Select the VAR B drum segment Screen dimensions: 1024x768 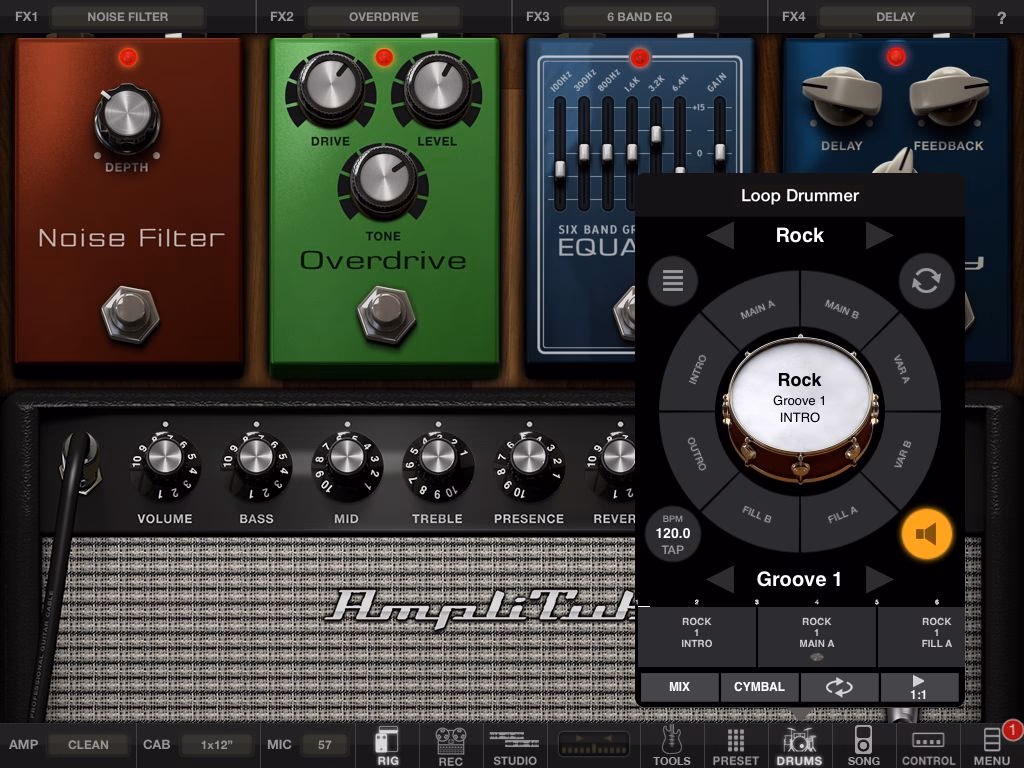point(902,453)
